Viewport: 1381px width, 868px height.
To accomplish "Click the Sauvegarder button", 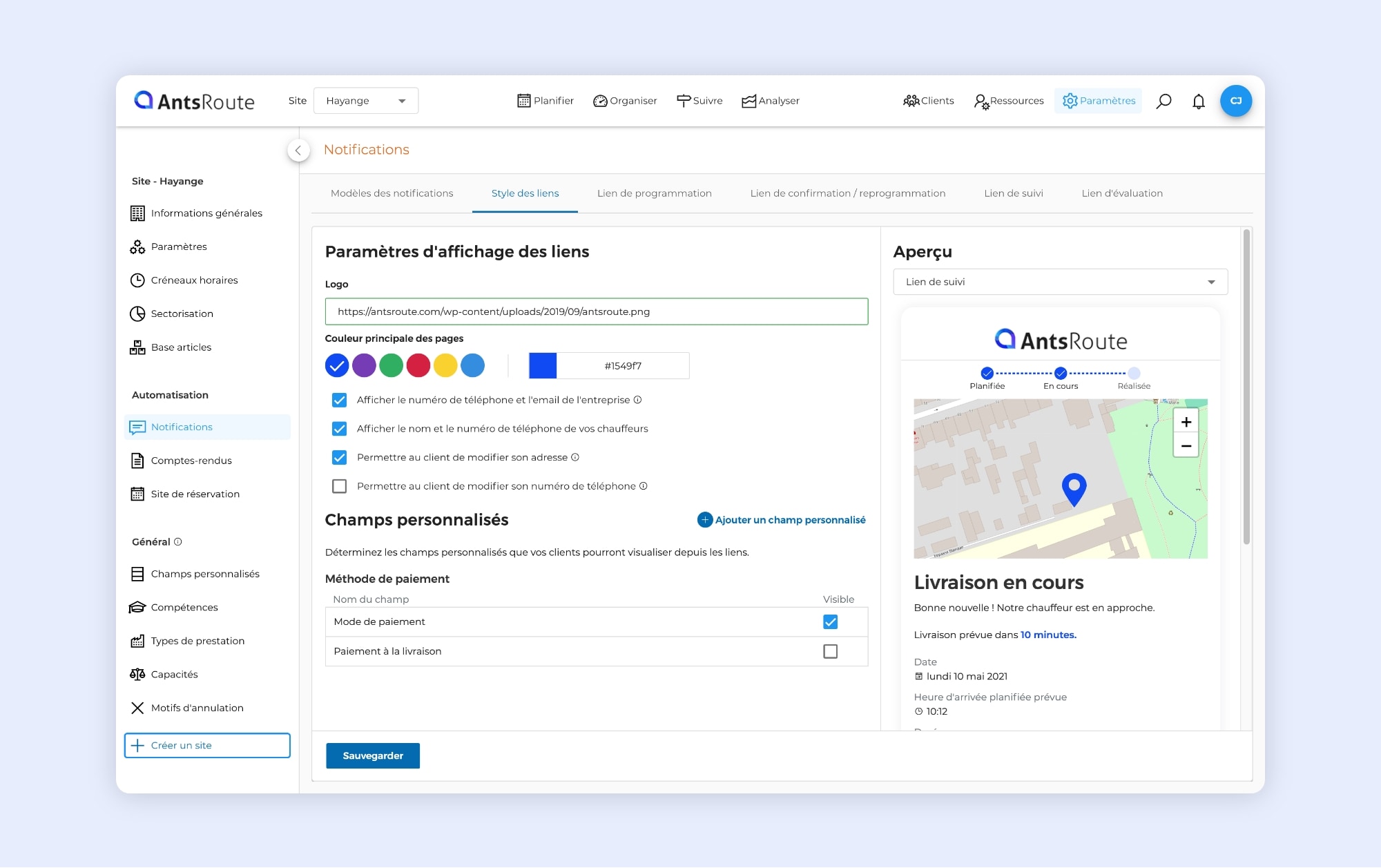I will click(x=372, y=755).
